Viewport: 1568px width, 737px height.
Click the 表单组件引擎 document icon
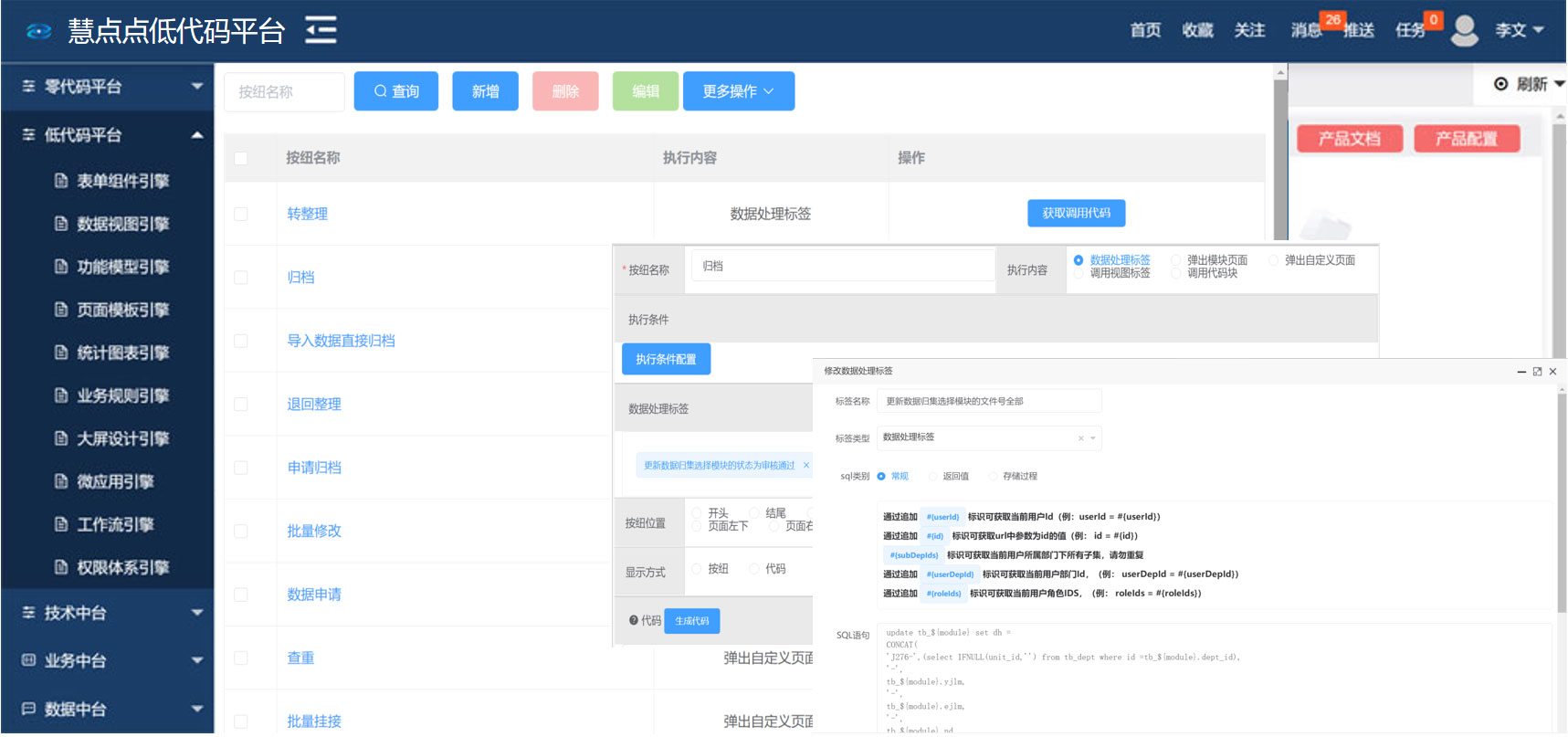pos(61,181)
